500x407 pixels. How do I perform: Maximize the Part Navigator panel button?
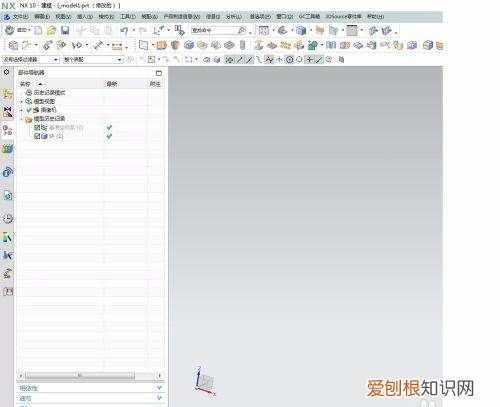tap(159, 73)
